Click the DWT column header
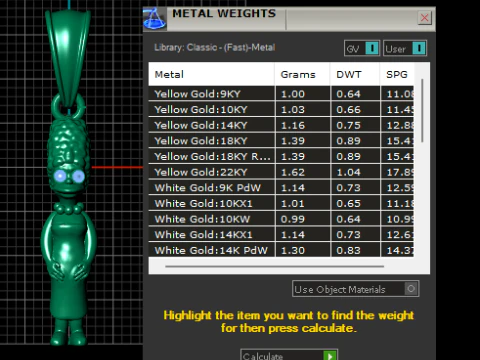 click(355, 74)
